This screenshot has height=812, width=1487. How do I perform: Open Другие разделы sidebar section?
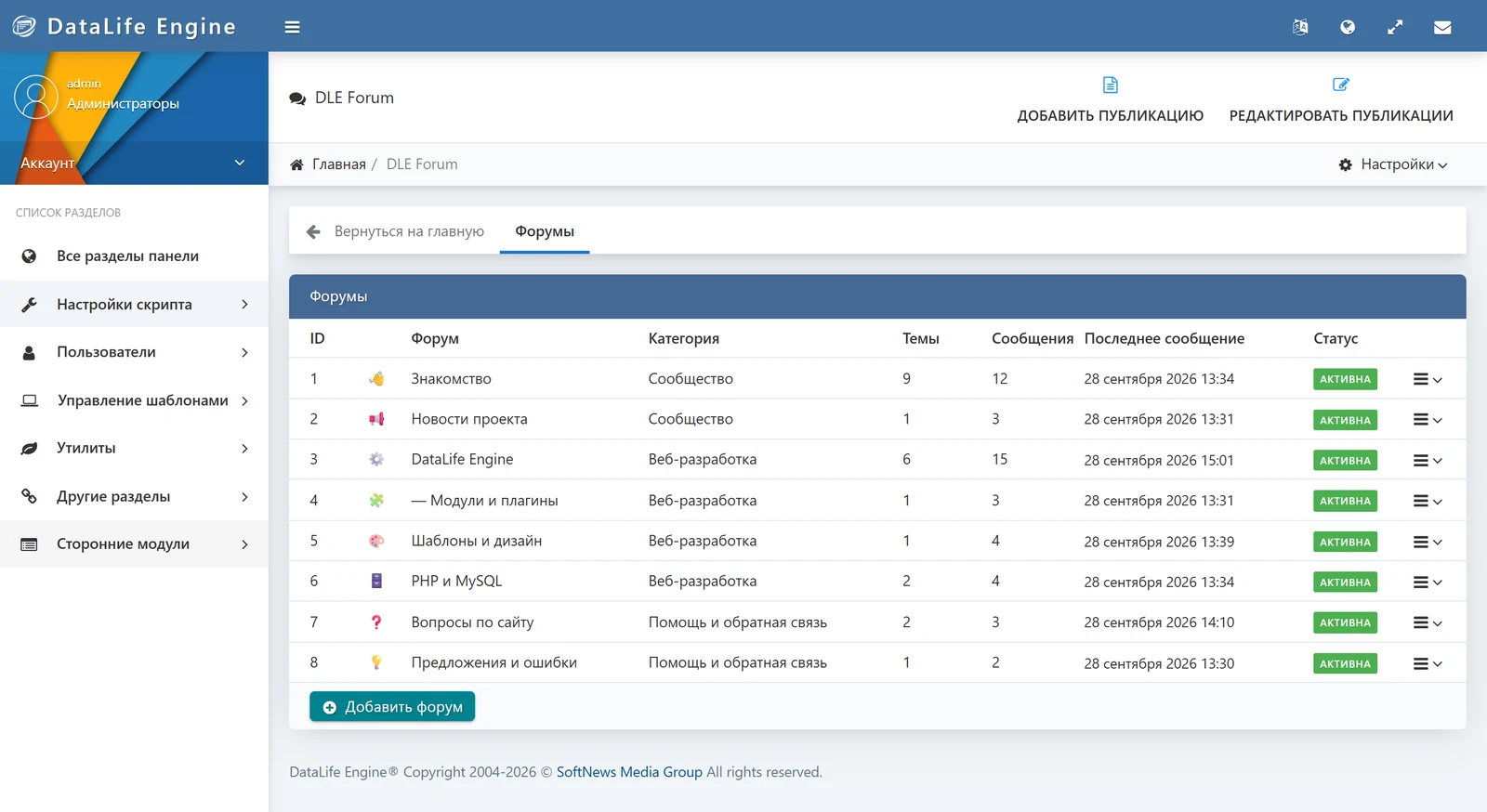134,496
